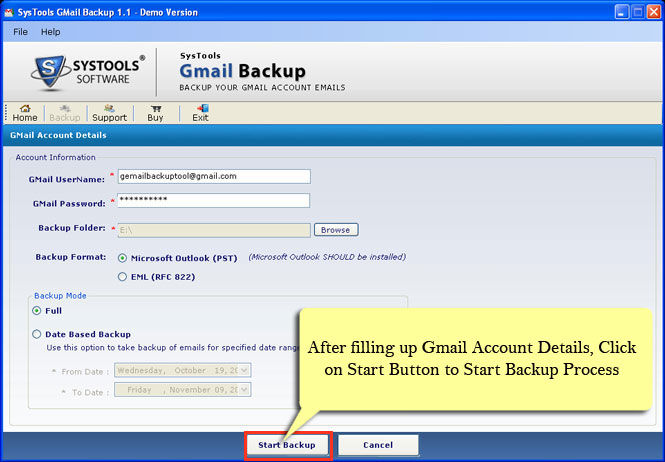The image size is (665, 462).
Task: Open the Support toolbar icon
Action: [109, 113]
